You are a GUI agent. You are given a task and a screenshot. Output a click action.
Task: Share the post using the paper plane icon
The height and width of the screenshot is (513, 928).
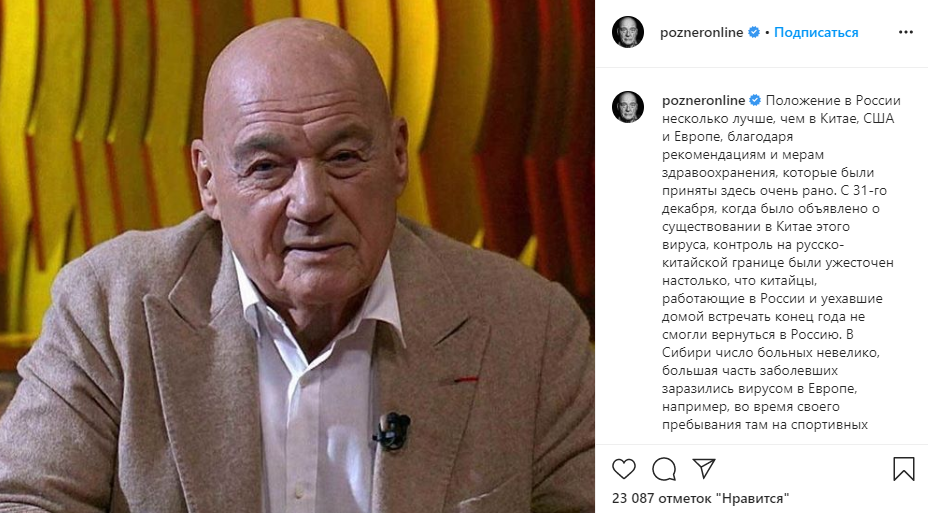(704, 468)
